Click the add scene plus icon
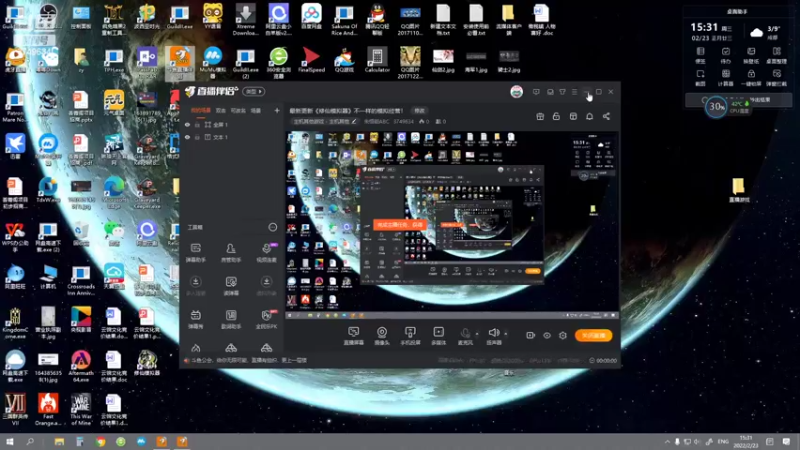Image resolution: width=800 pixels, height=450 pixels. (x=277, y=110)
